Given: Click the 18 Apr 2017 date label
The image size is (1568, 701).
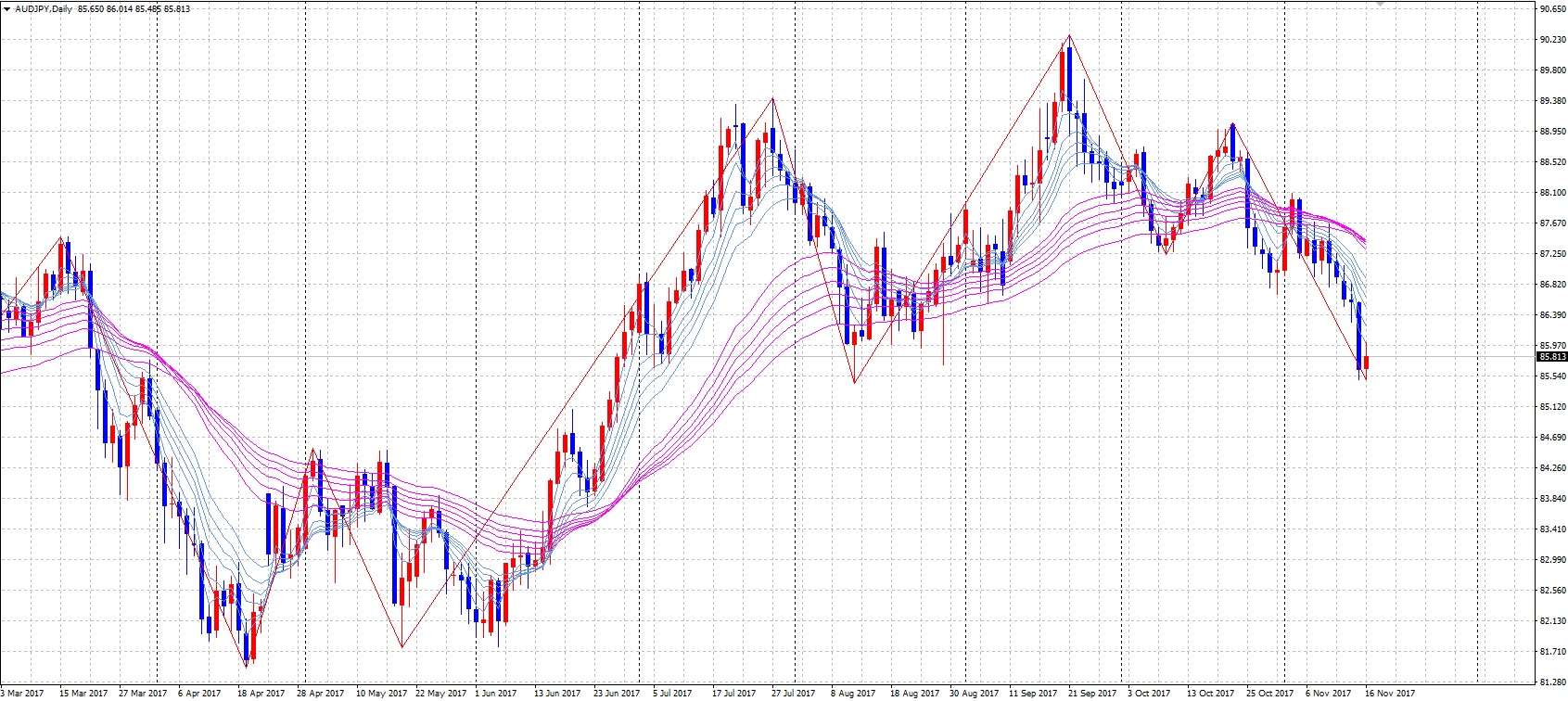Looking at the screenshot, I should coord(261,694).
